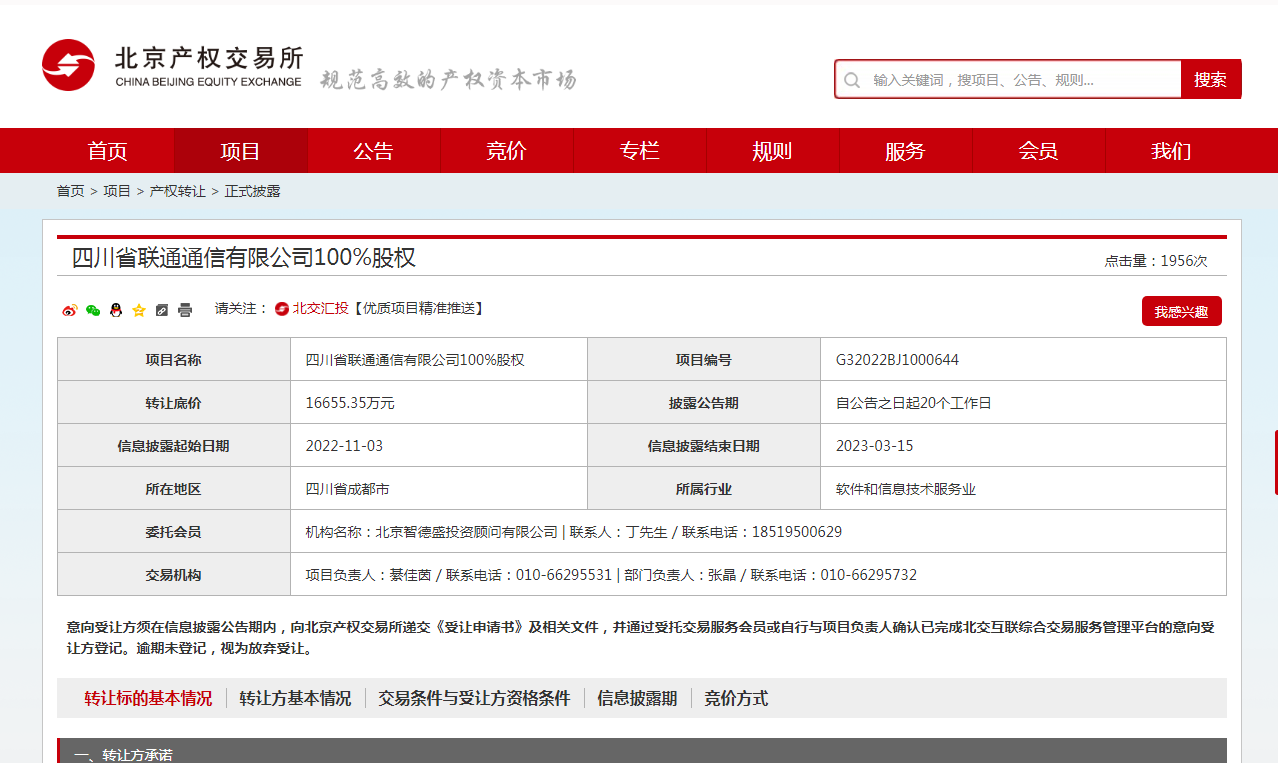
Task: Copy link with the chain icon
Action: point(162,310)
